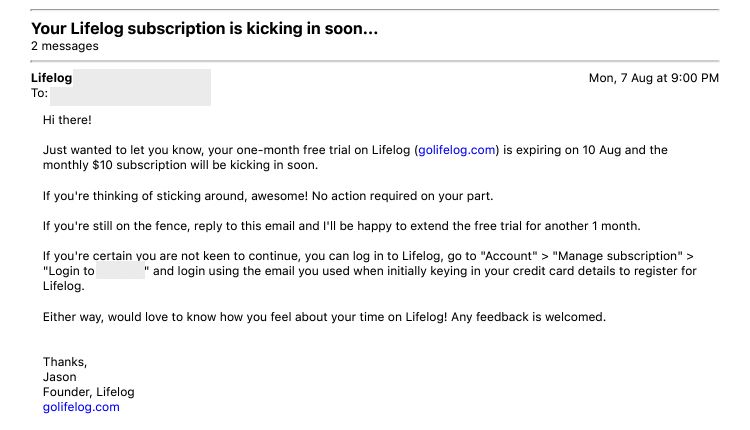Click the name Jason in the signature
Image resolution: width=750 pixels, height=430 pixels.
[60, 377]
